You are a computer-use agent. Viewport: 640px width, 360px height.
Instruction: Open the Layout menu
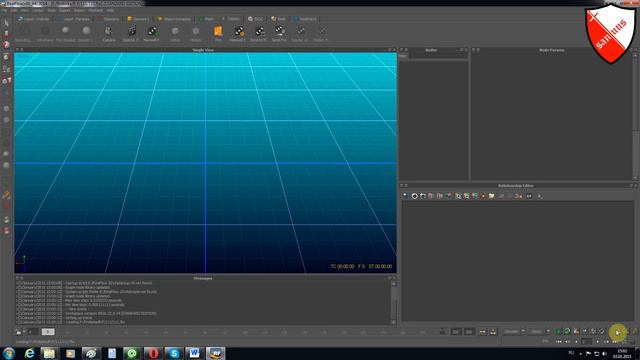[38, 10]
